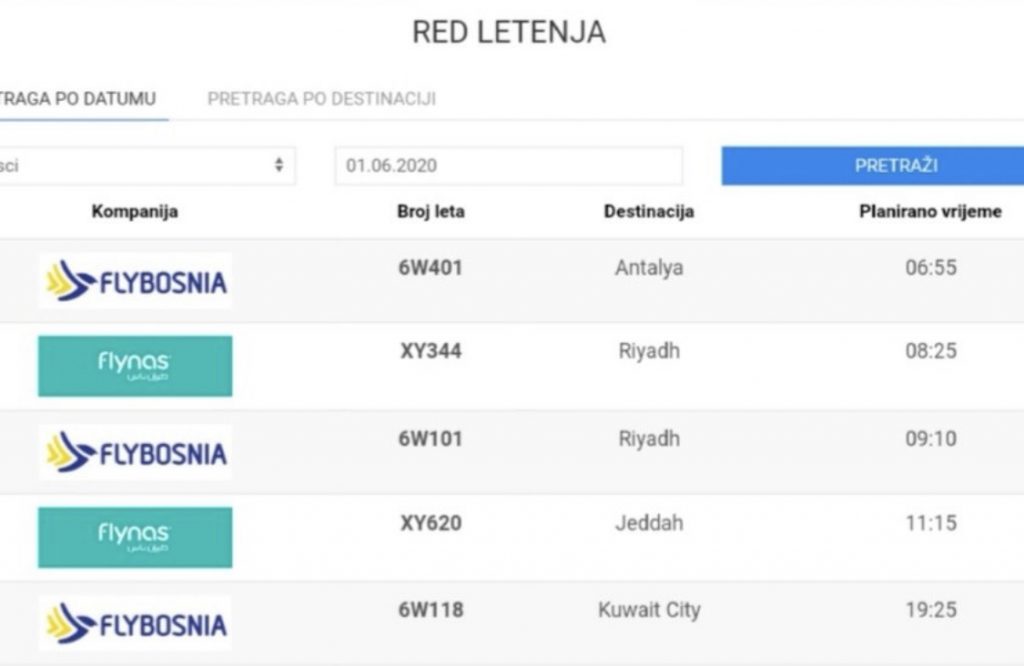Select flight number XY344

pyautogui.click(x=430, y=351)
